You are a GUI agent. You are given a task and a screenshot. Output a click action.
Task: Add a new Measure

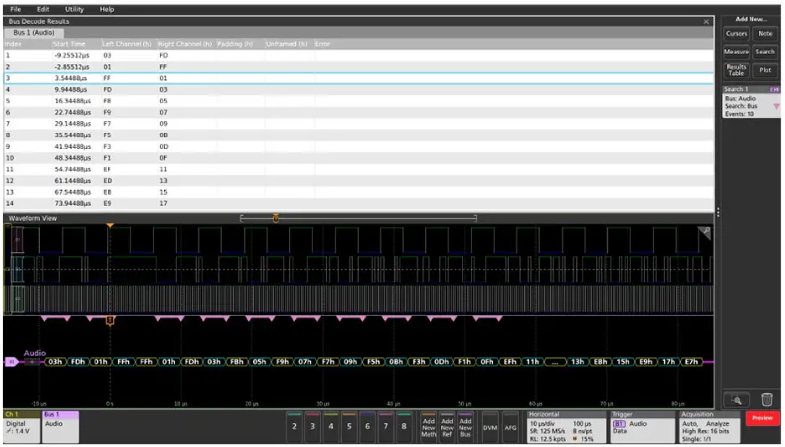click(x=736, y=52)
